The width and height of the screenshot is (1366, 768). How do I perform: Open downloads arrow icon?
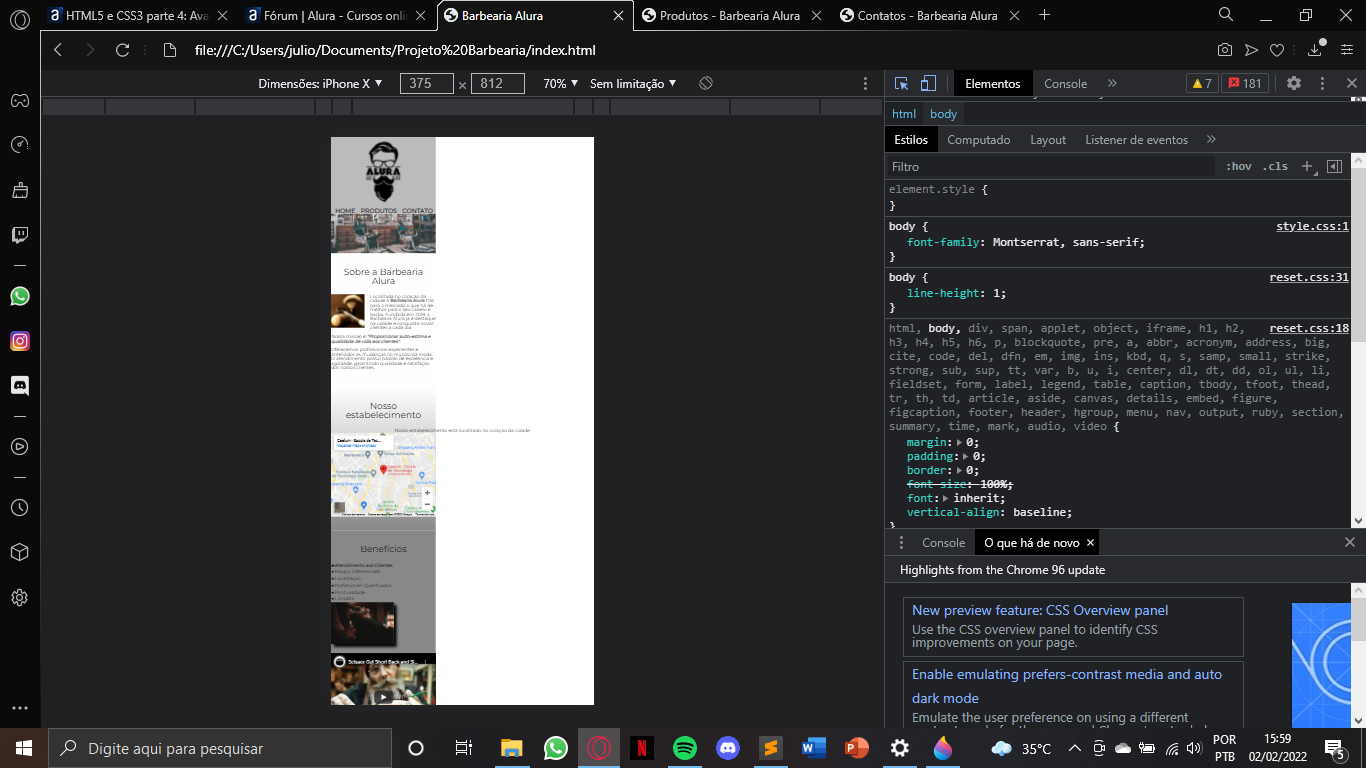1315,50
